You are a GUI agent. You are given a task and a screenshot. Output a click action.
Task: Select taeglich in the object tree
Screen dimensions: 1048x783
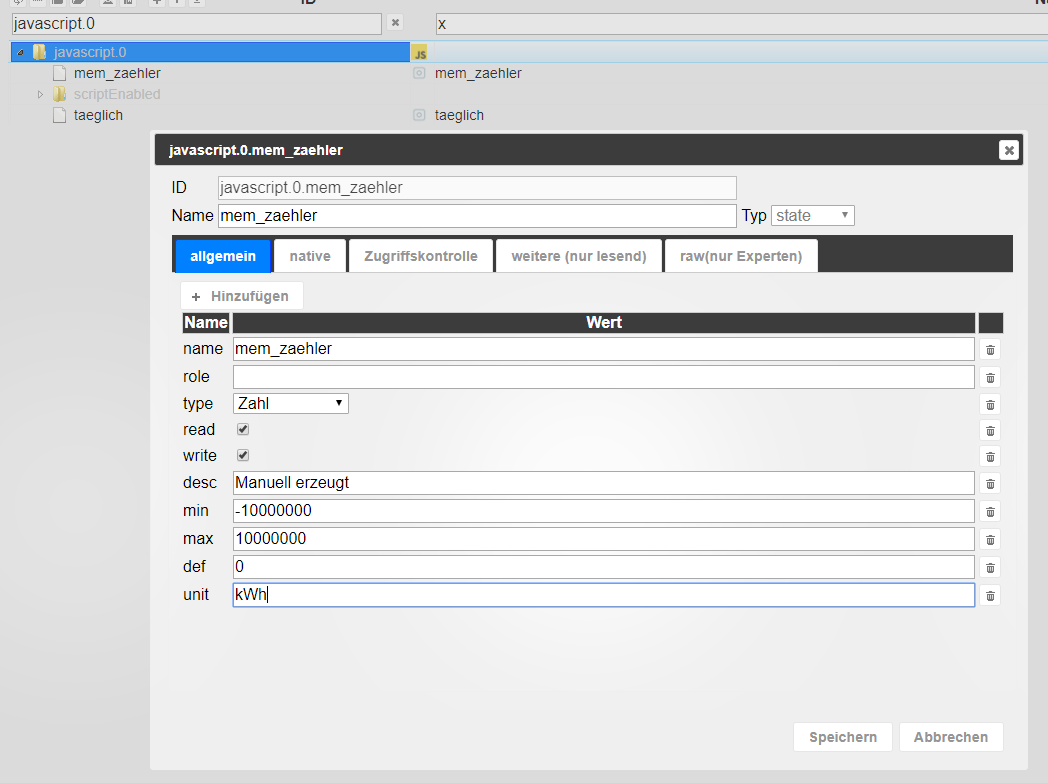click(98, 116)
